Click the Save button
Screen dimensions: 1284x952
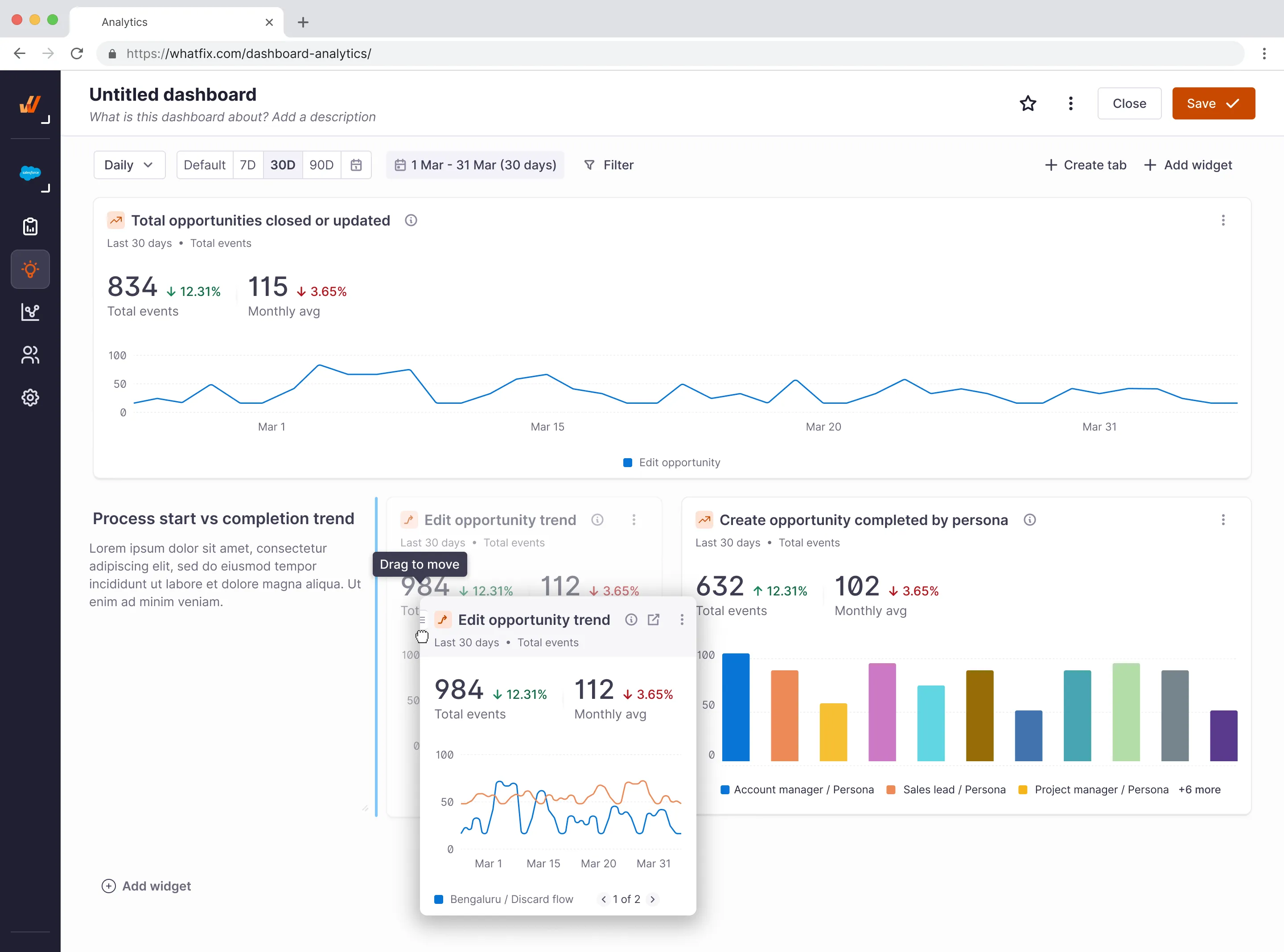1213,104
